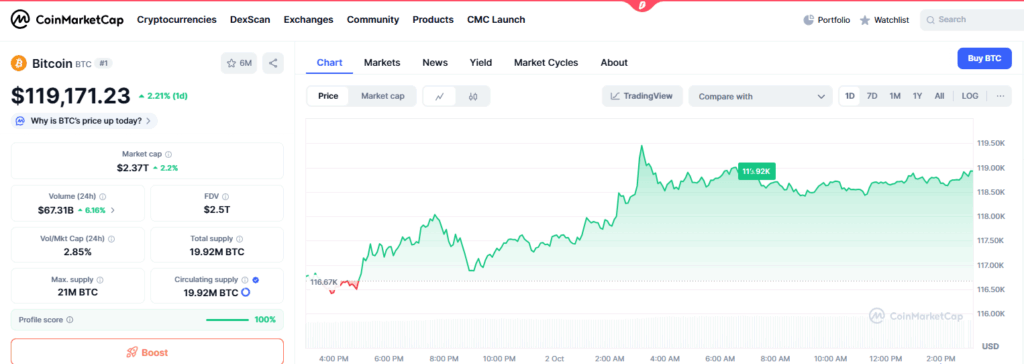Click the Profile score info icon
Image resolution: width=1024 pixels, height=364 pixels.
(70, 320)
